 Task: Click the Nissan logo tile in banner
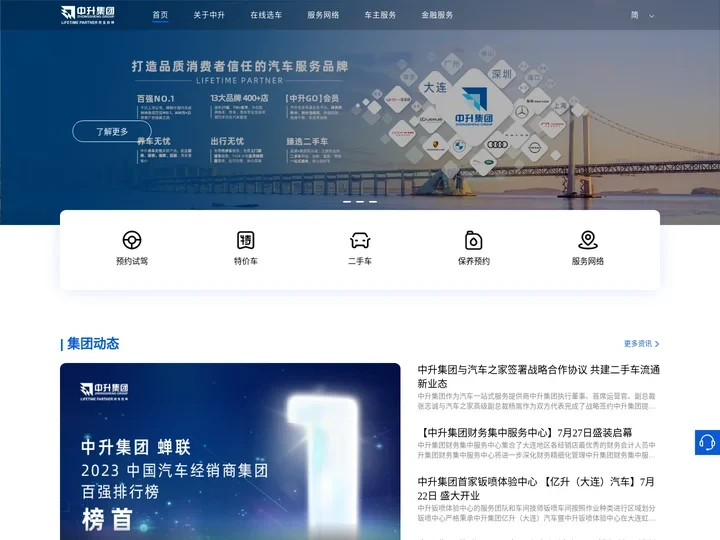tap(534, 148)
